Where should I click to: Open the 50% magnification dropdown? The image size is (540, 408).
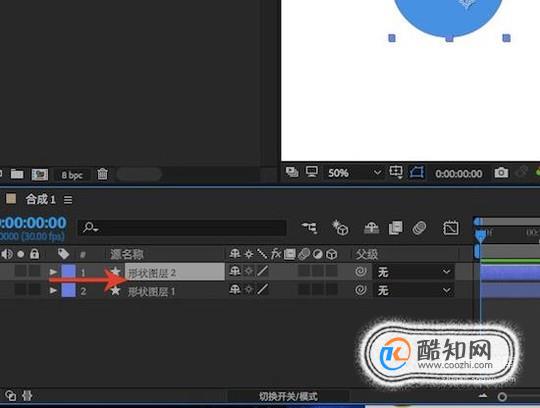[x=355, y=172]
